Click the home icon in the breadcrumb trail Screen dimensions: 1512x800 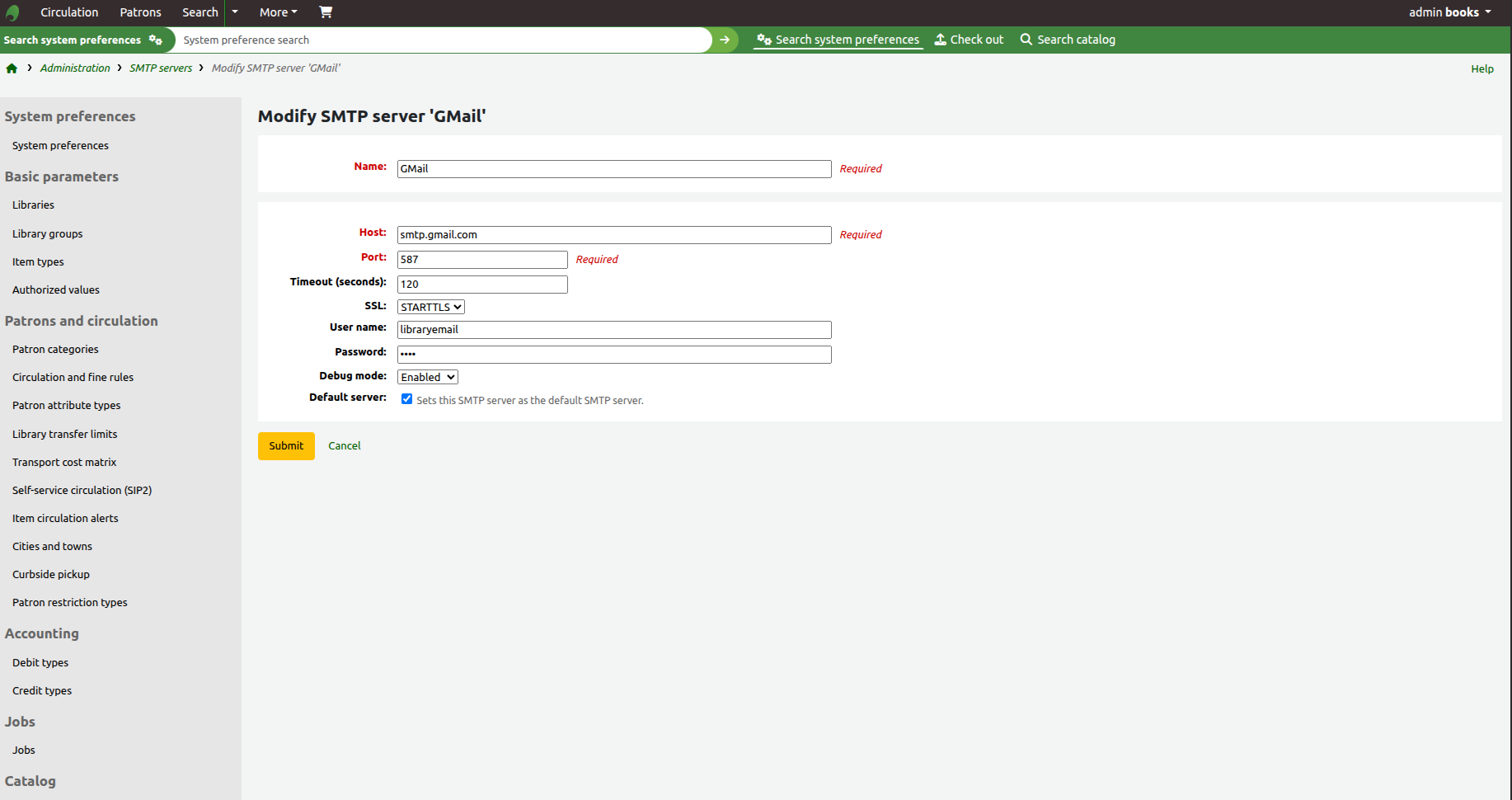pos(12,68)
